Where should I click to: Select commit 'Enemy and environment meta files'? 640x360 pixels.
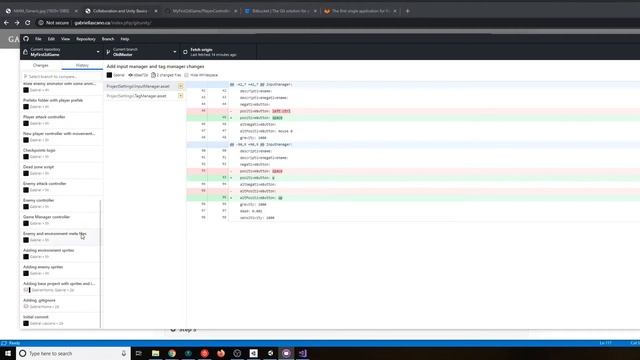[x=60, y=237]
